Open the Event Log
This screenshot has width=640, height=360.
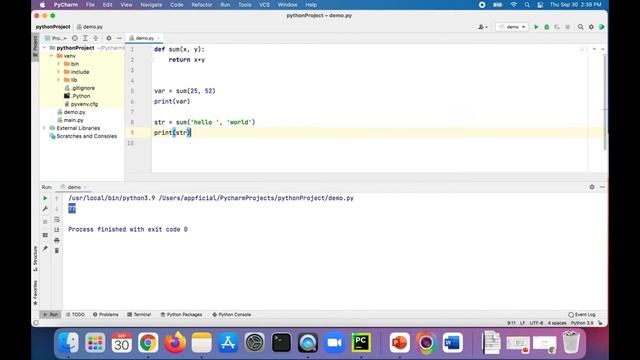click(582, 315)
